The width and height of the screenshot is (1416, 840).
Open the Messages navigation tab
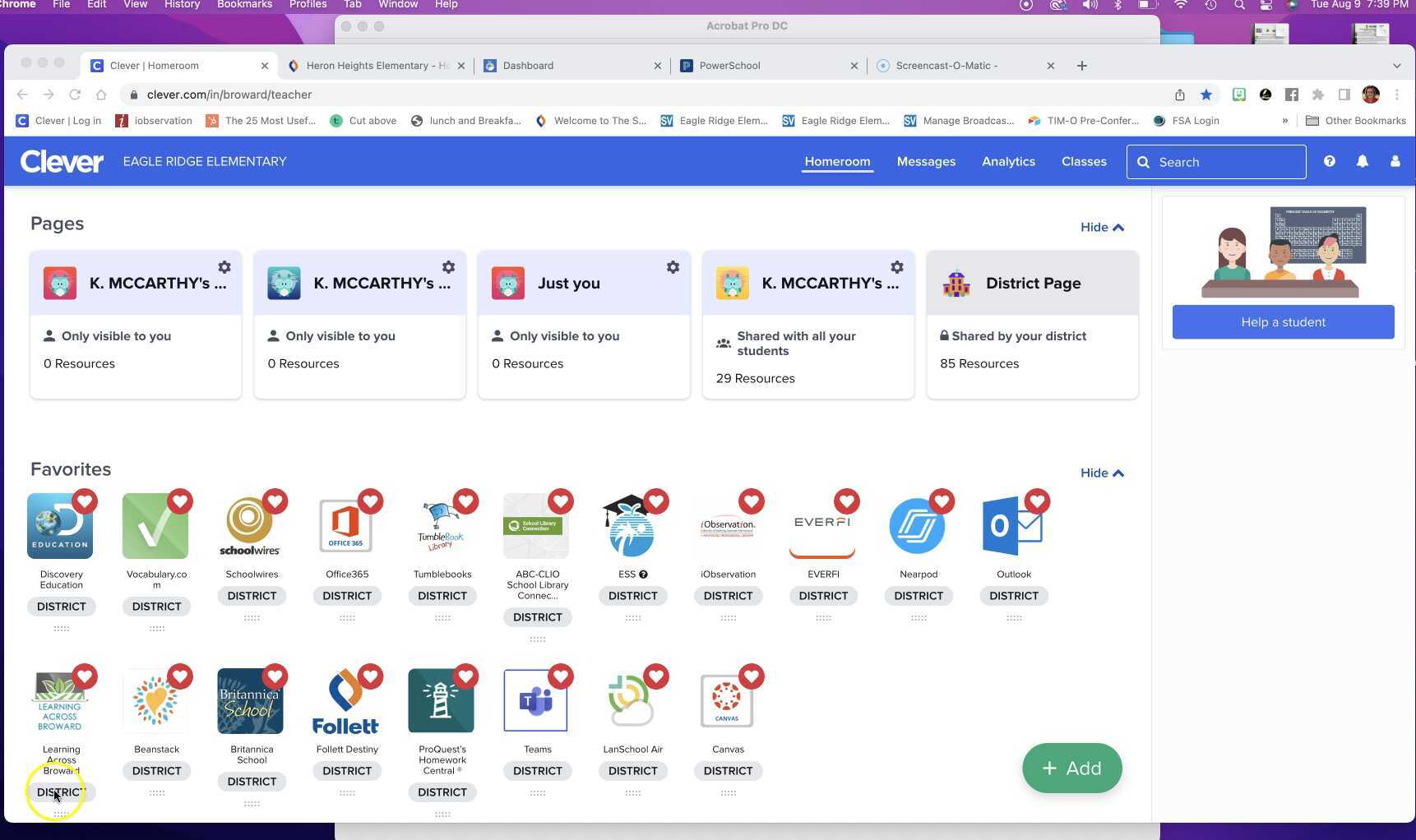pos(926,162)
